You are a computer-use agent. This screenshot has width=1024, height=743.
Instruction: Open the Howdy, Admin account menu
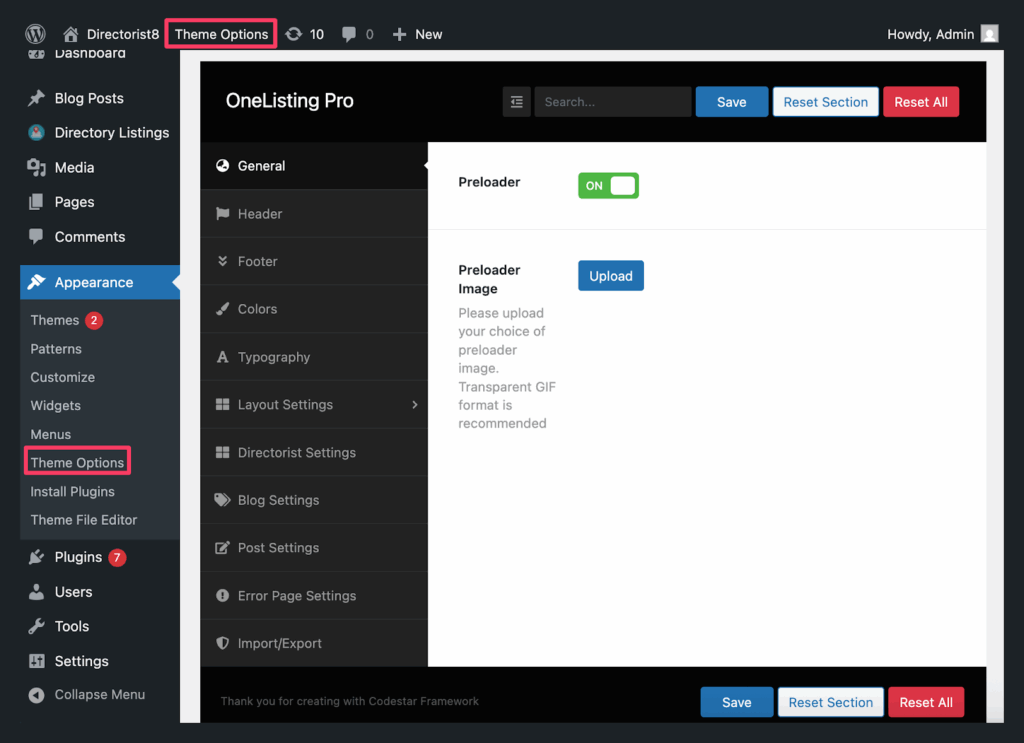[930, 34]
